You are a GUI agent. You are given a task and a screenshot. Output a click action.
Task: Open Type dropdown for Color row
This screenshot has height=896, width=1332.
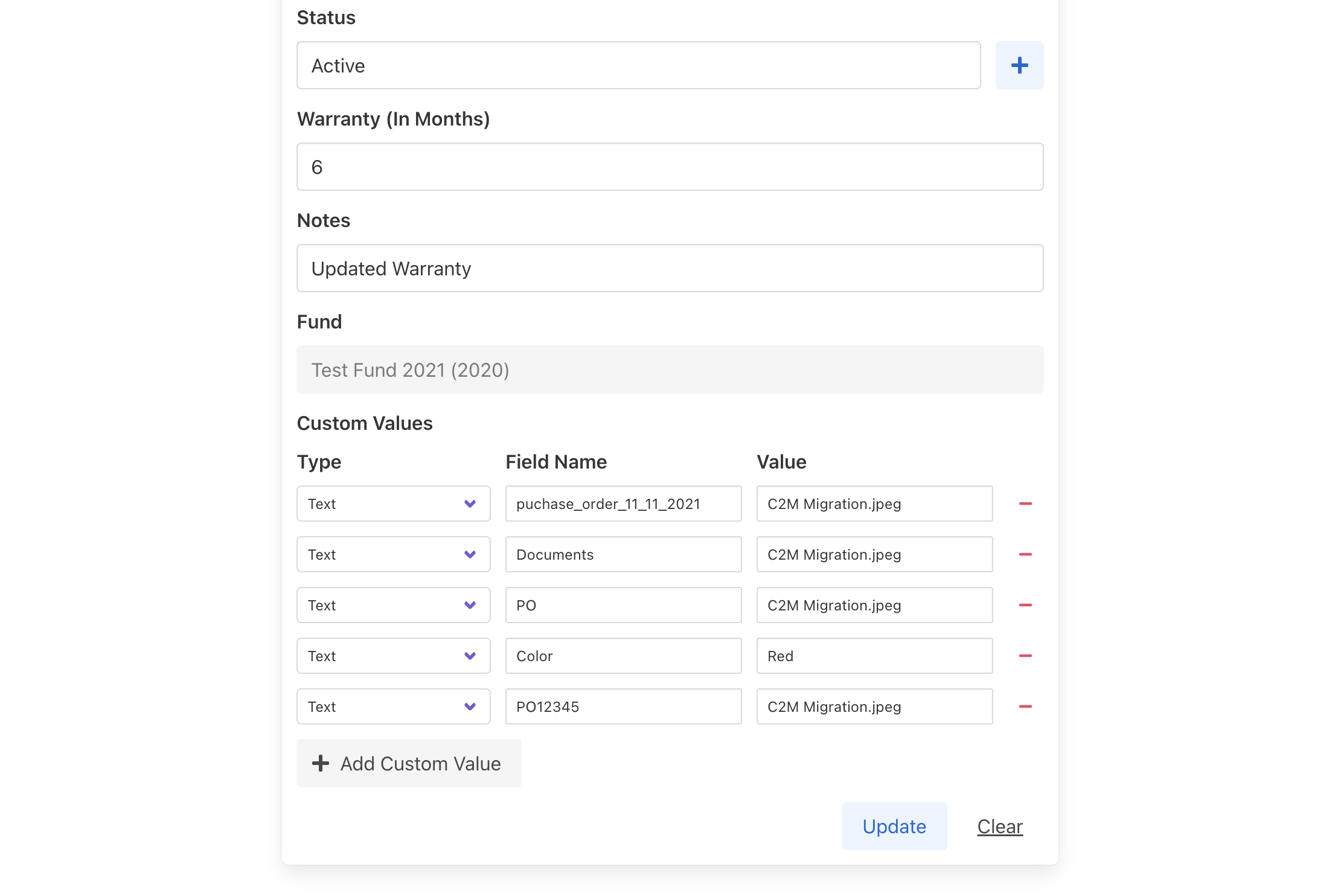point(393,656)
